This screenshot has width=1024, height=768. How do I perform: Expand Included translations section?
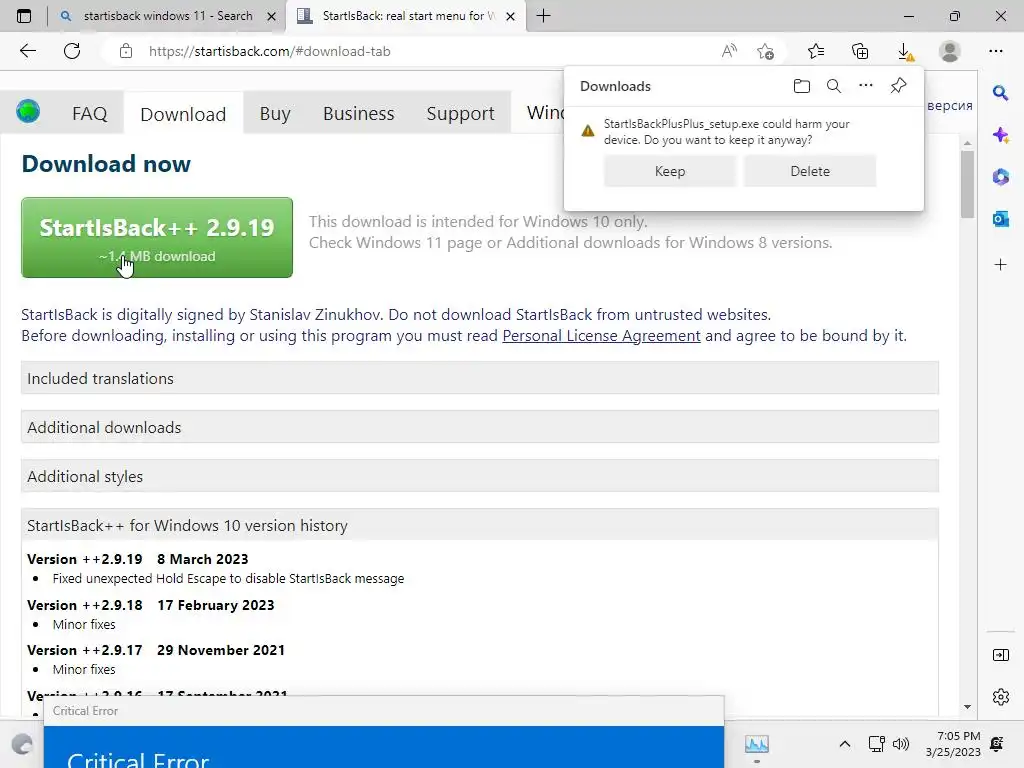point(480,378)
